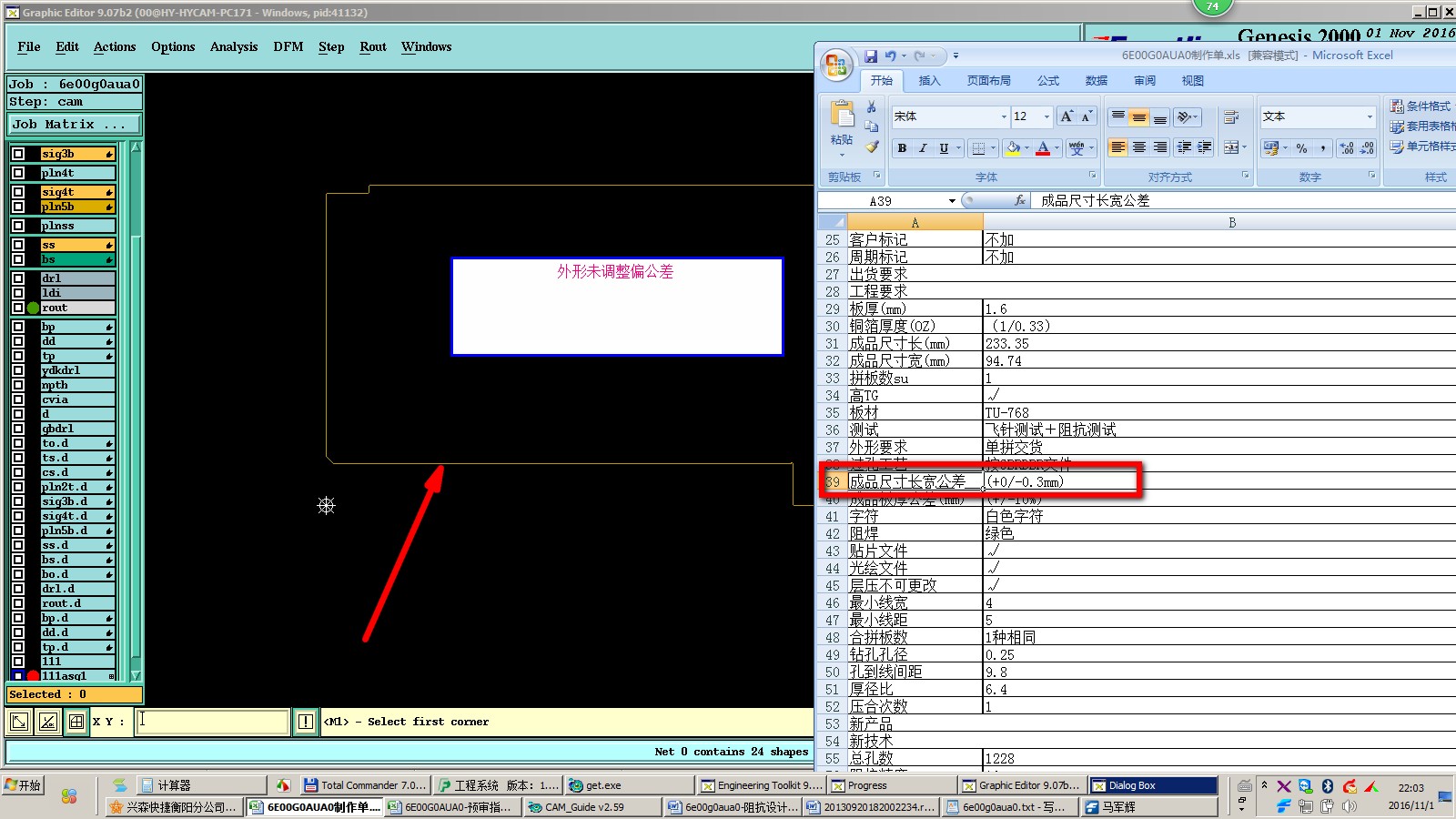
Task: Toggle visibility box for 111asql layer
Action: click(x=18, y=676)
